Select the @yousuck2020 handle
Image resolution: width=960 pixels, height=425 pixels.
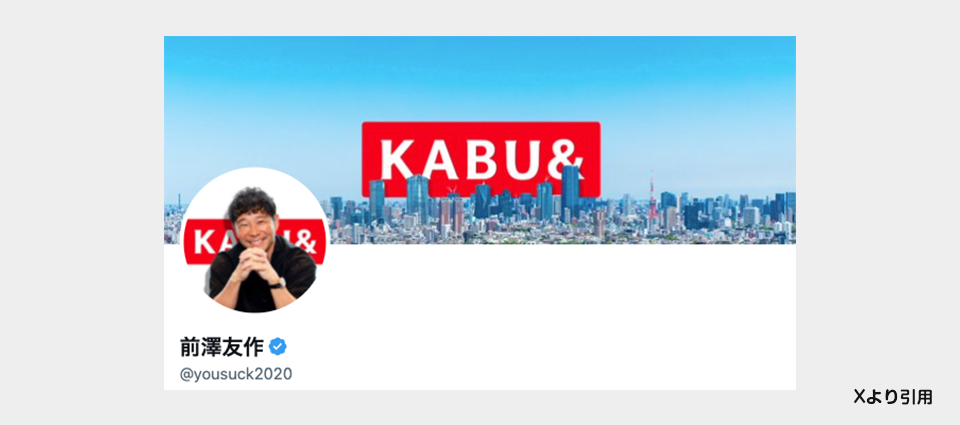(x=236, y=374)
